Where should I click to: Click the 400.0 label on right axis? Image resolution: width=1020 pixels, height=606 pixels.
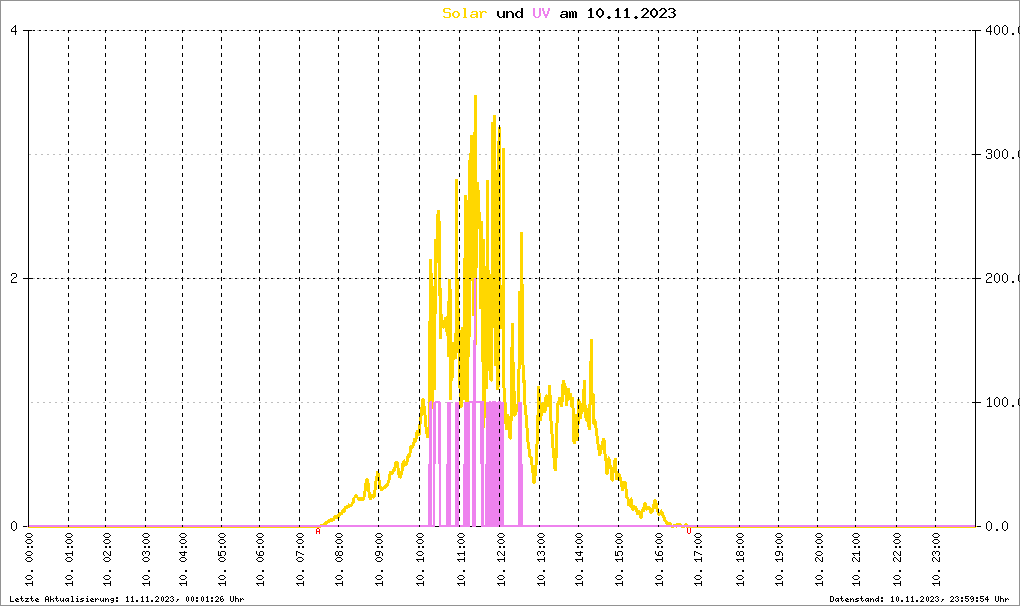coord(1000,31)
